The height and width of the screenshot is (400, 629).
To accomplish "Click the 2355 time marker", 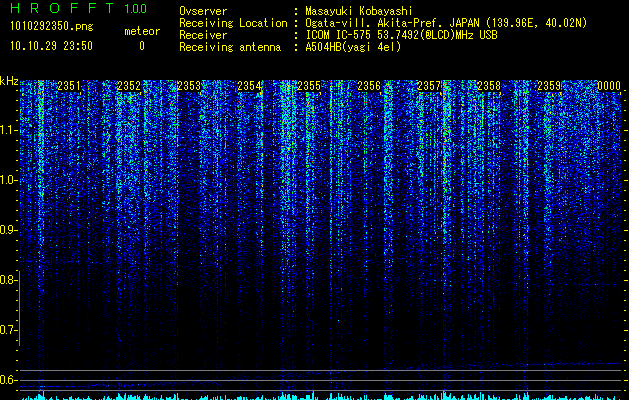I will [x=309, y=86].
